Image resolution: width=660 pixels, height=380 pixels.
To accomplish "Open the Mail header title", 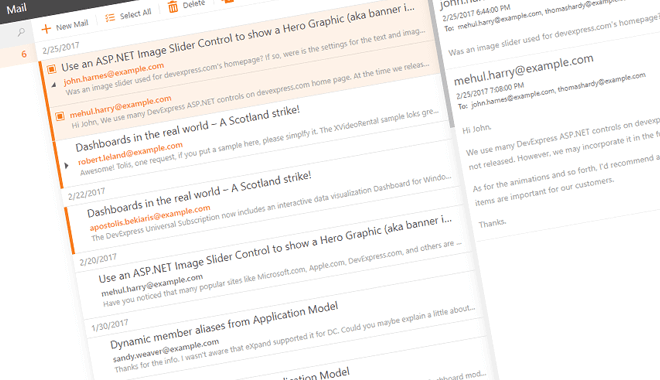I will click(x=16, y=8).
